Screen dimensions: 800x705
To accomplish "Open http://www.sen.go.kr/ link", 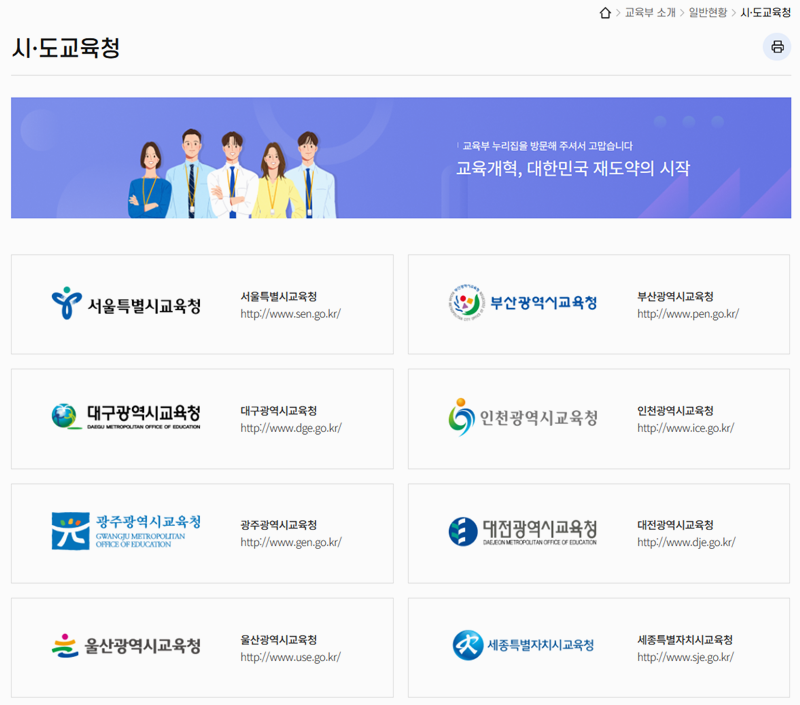I will click(290, 314).
